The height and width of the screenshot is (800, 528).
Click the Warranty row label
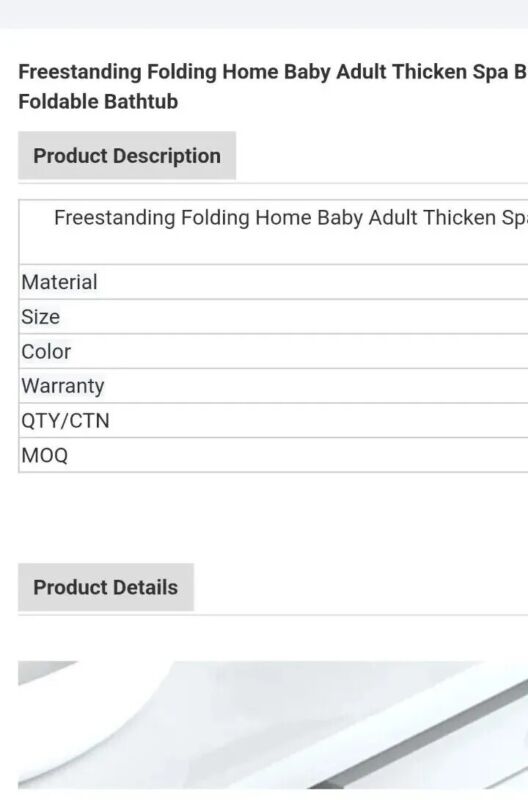click(x=63, y=386)
